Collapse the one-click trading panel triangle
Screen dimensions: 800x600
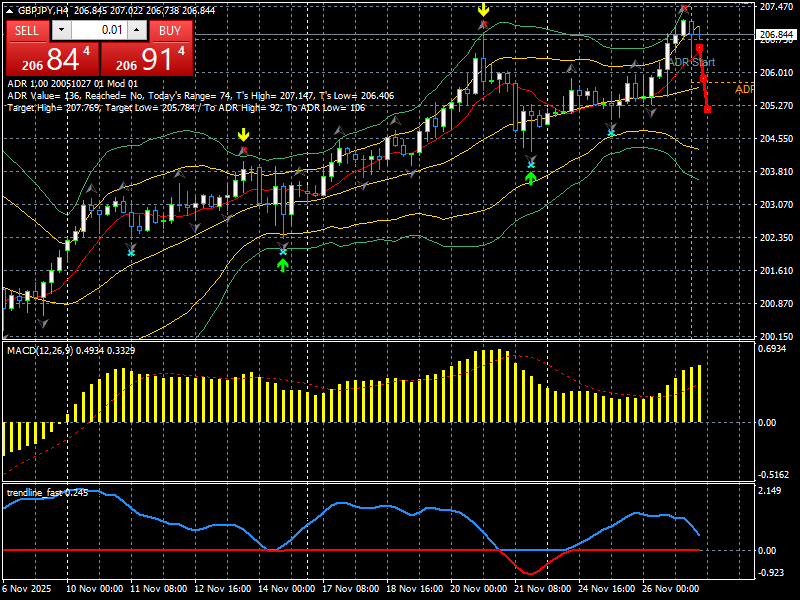coord(10,11)
